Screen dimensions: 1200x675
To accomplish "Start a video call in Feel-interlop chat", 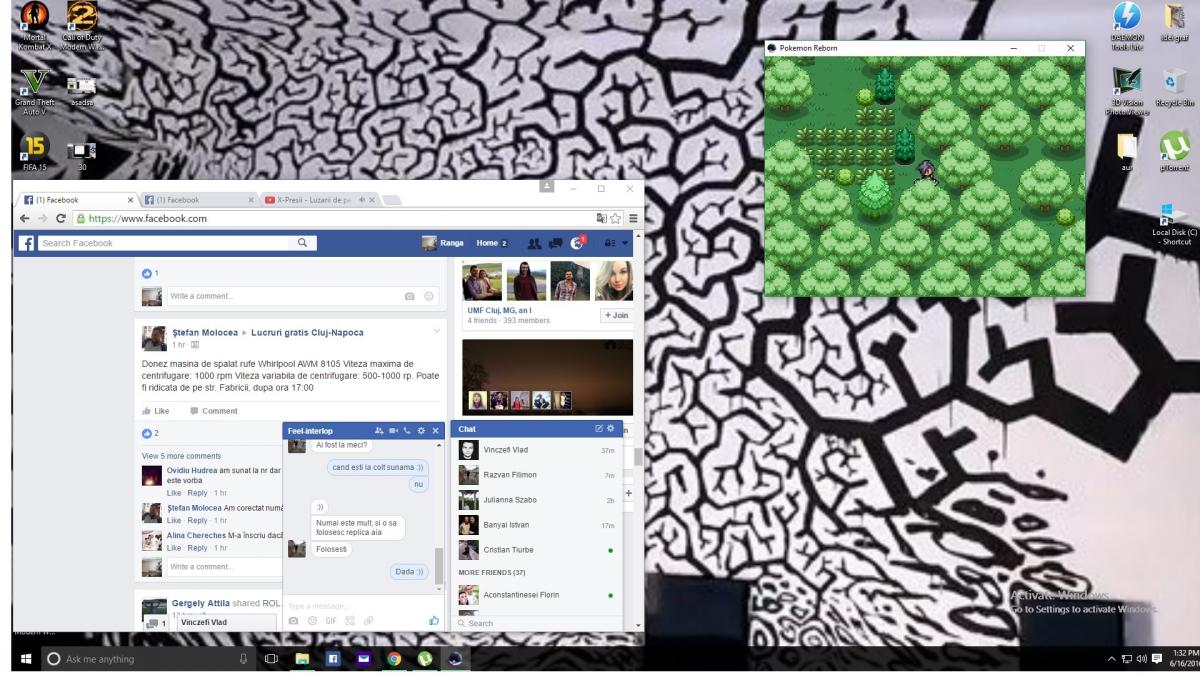I will [393, 430].
